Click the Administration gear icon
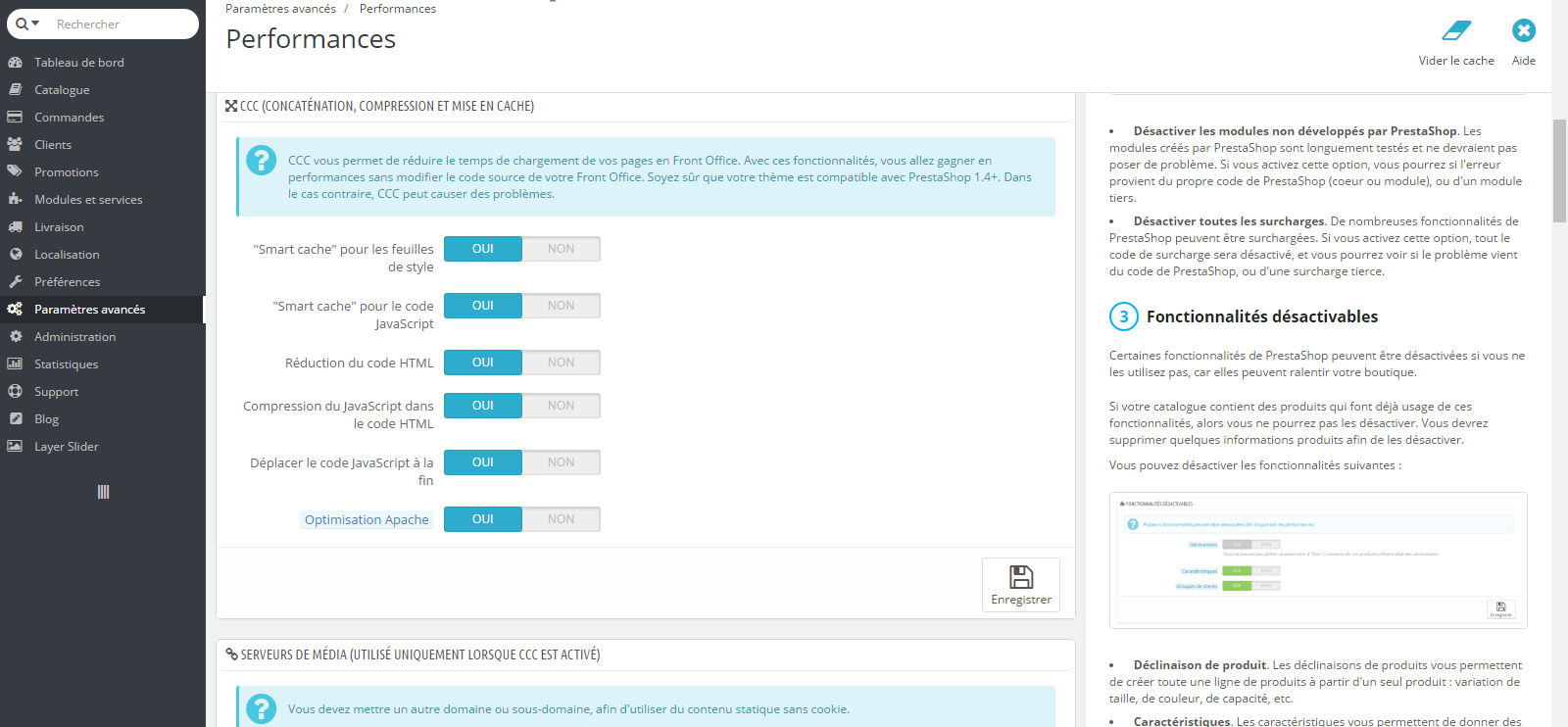1568x727 pixels. tap(15, 336)
